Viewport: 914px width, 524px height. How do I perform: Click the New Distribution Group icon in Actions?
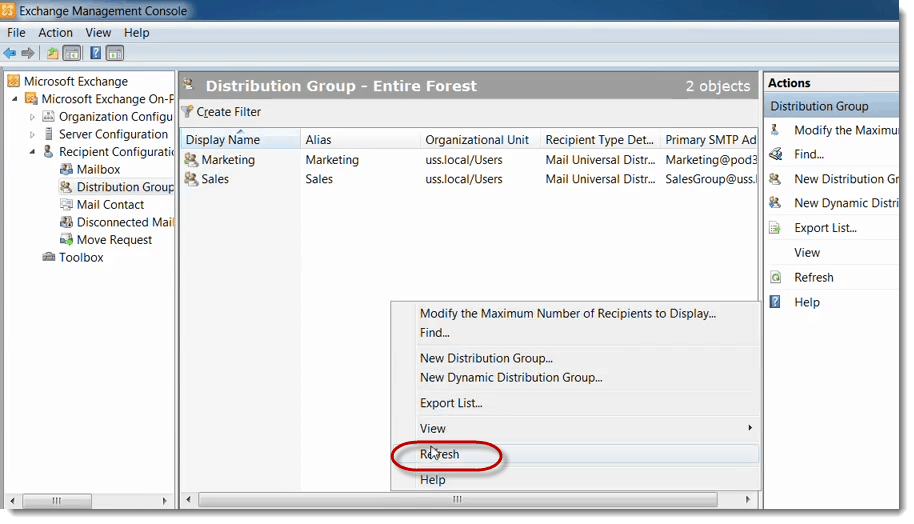[775, 179]
